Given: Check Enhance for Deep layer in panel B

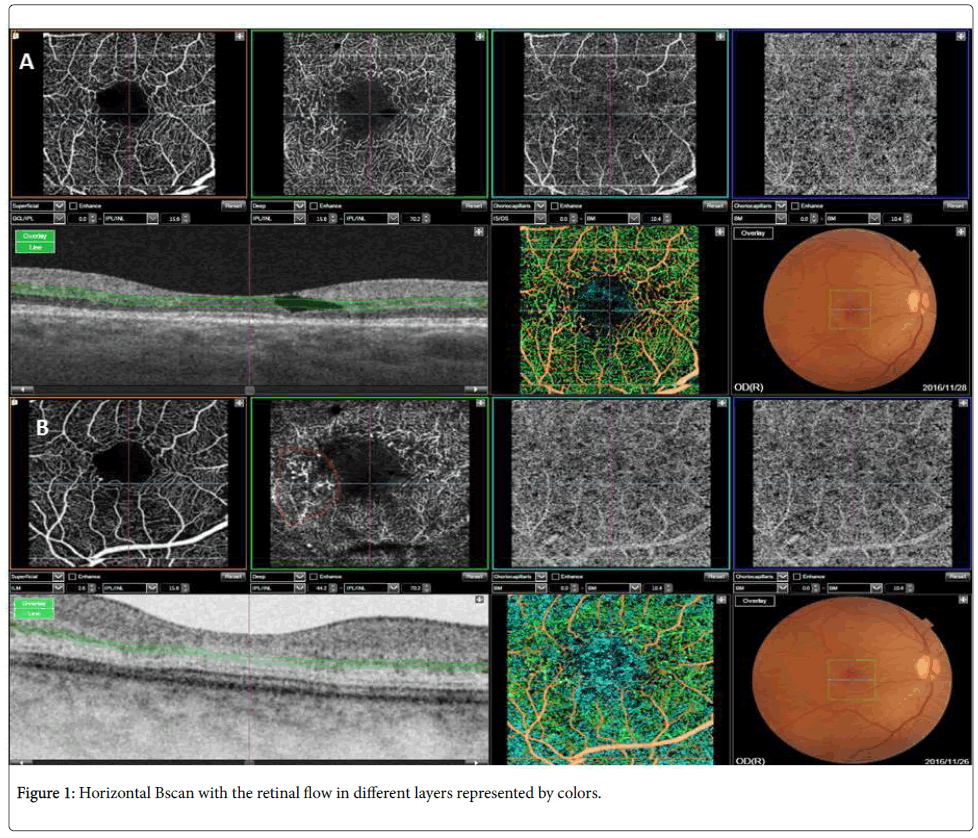Looking at the screenshot, I should (315, 576).
